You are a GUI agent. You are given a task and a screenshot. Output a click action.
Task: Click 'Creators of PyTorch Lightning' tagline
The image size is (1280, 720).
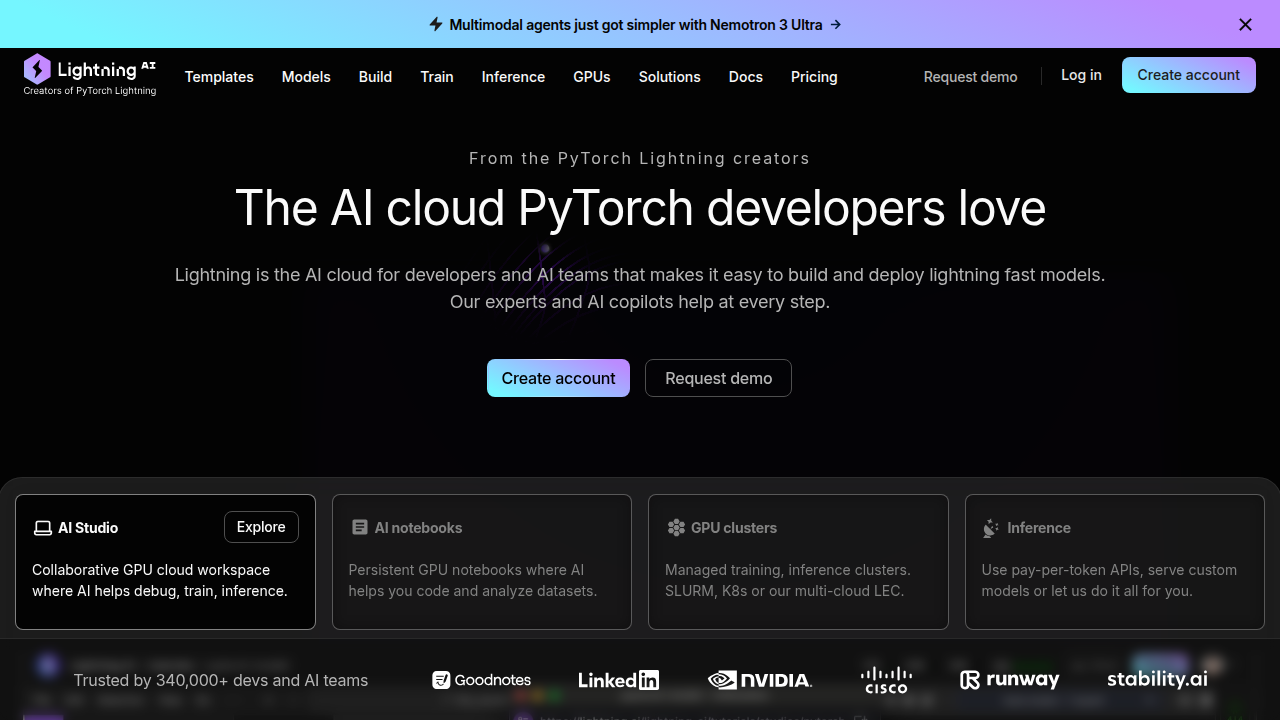pos(90,91)
